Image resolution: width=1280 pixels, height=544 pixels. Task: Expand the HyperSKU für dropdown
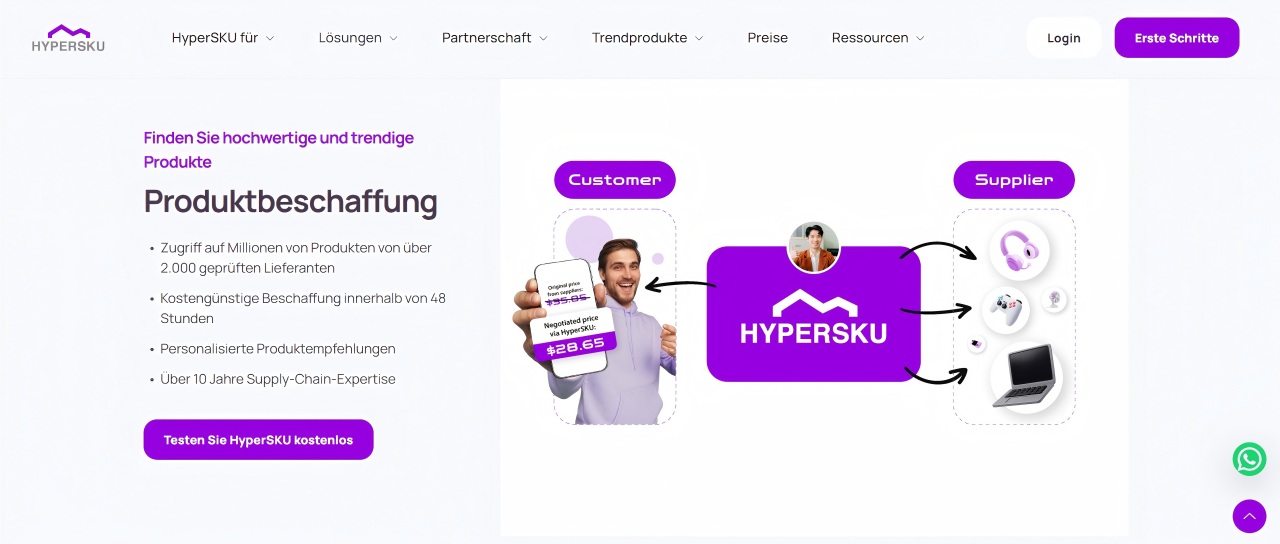click(223, 38)
